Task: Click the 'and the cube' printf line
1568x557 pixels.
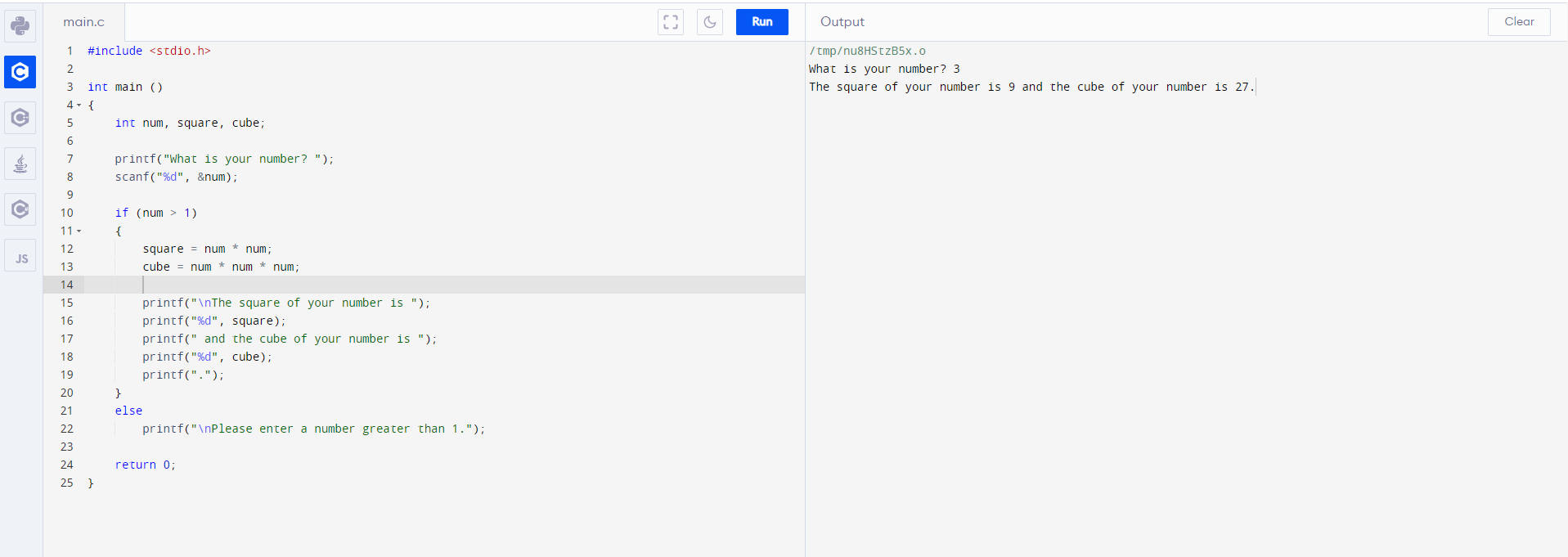Action: click(x=290, y=339)
